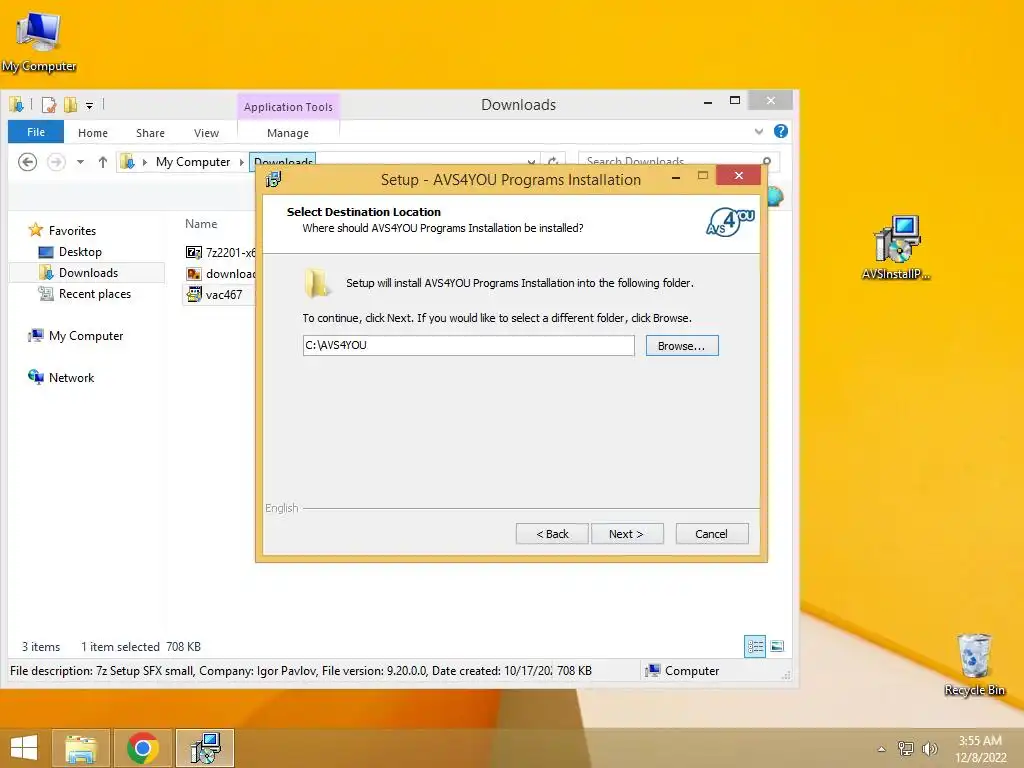Click the Application Tools contextual tab

click(x=288, y=106)
